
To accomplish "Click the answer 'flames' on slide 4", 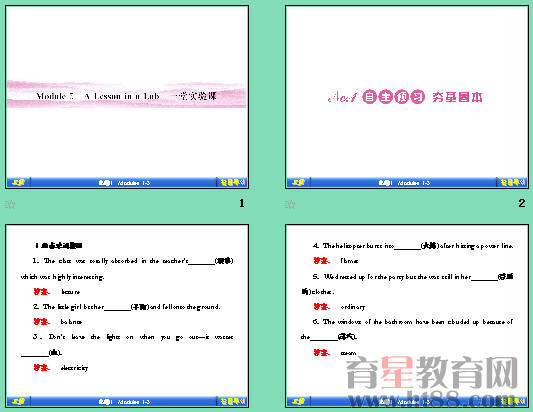I will click(349, 261).
